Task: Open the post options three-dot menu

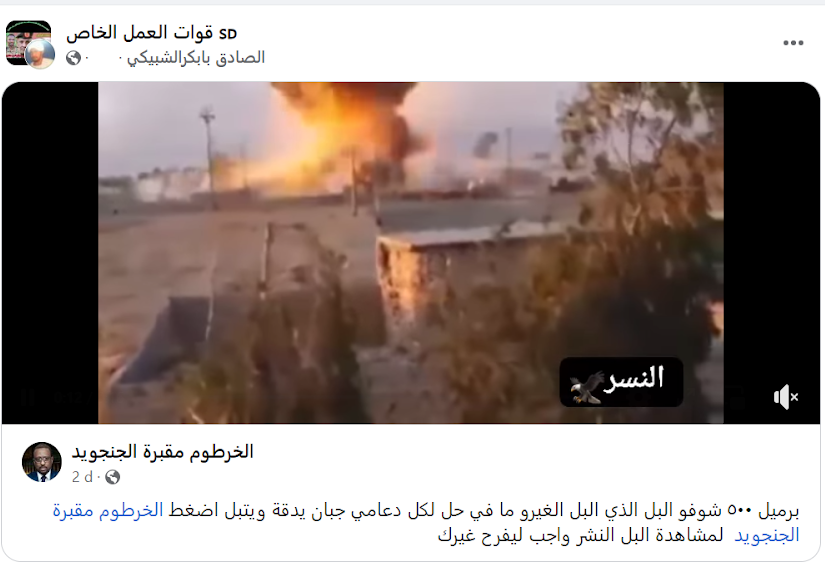Action: (793, 43)
